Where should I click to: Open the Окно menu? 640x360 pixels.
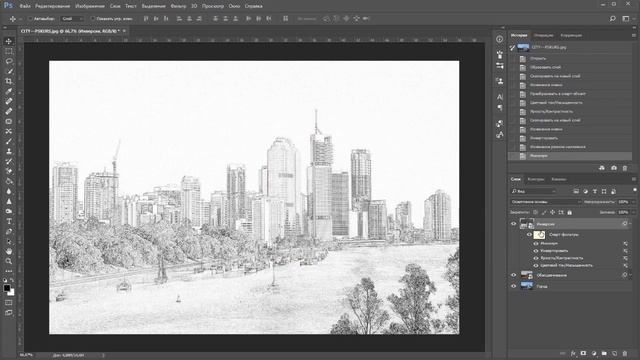(x=234, y=6)
